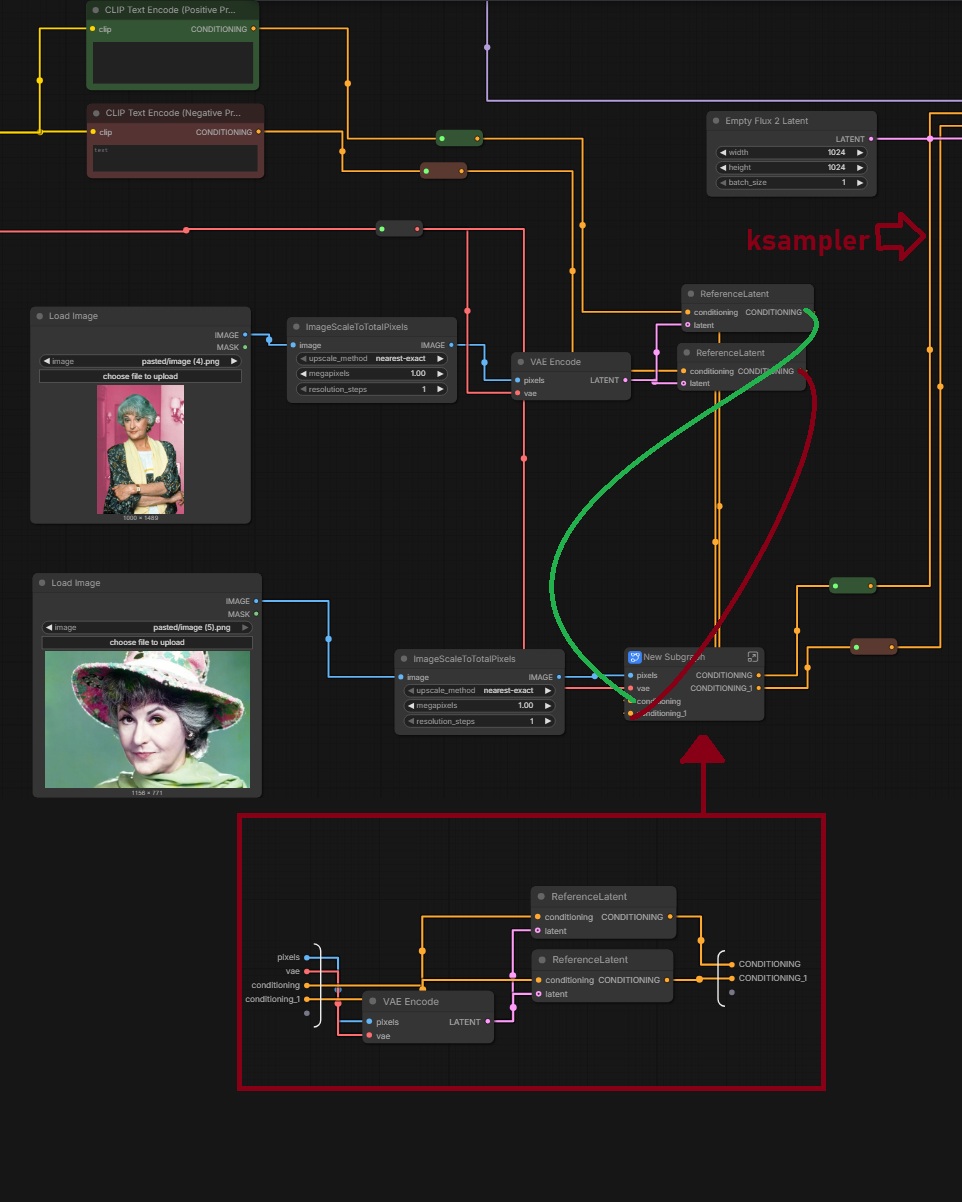
Task: Open the New Subgraph node with its enter icon
Action: pos(753,657)
